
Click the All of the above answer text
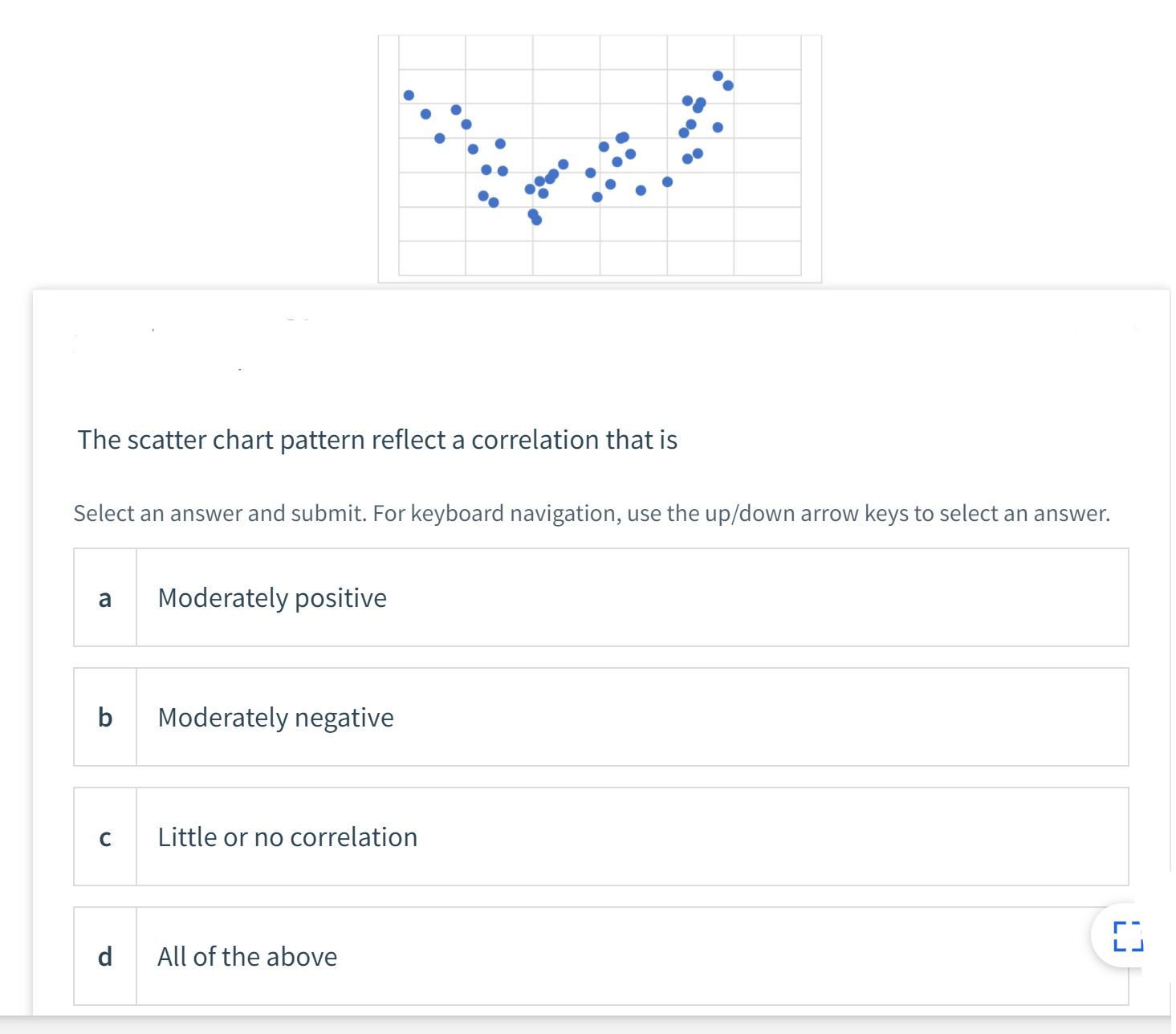pos(246,956)
